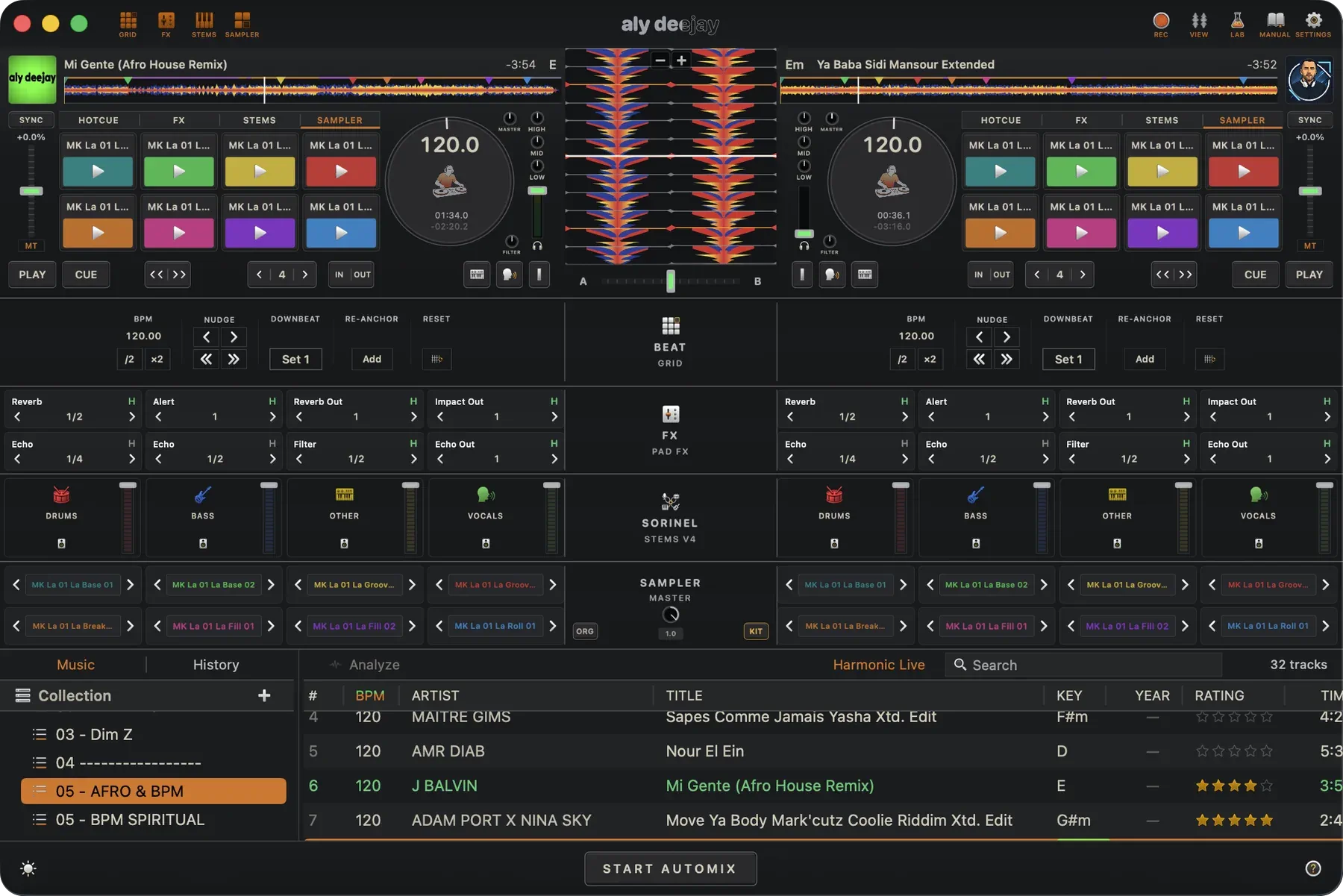Viewport: 1343px width, 896px height.
Task: Toggle sampler ORG mode
Action: pos(585,631)
